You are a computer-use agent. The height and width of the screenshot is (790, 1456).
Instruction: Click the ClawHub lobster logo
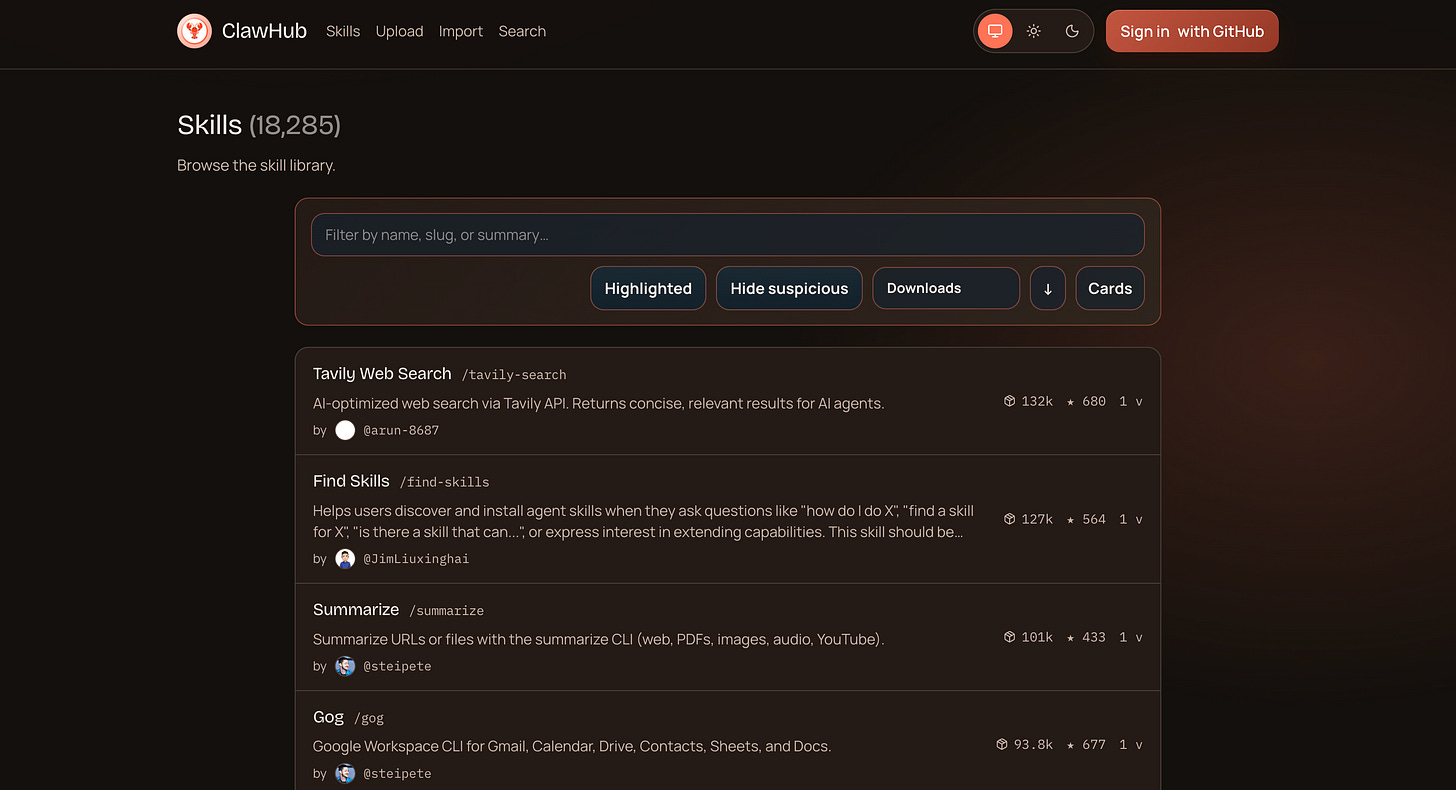coord(194,31)
